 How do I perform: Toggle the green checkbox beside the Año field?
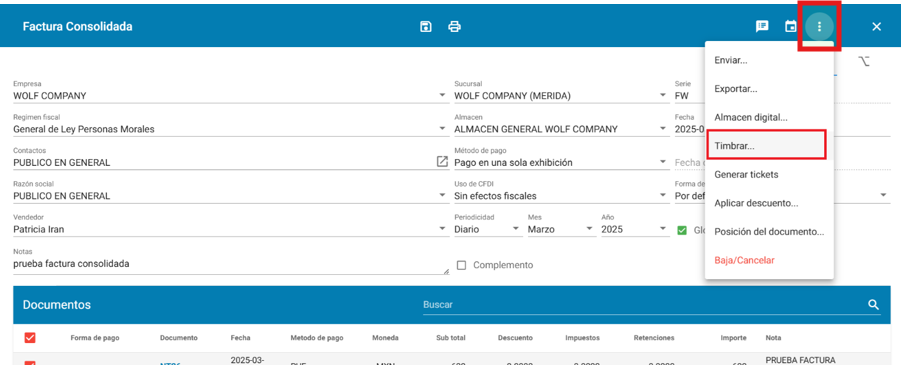coord(682,230)
